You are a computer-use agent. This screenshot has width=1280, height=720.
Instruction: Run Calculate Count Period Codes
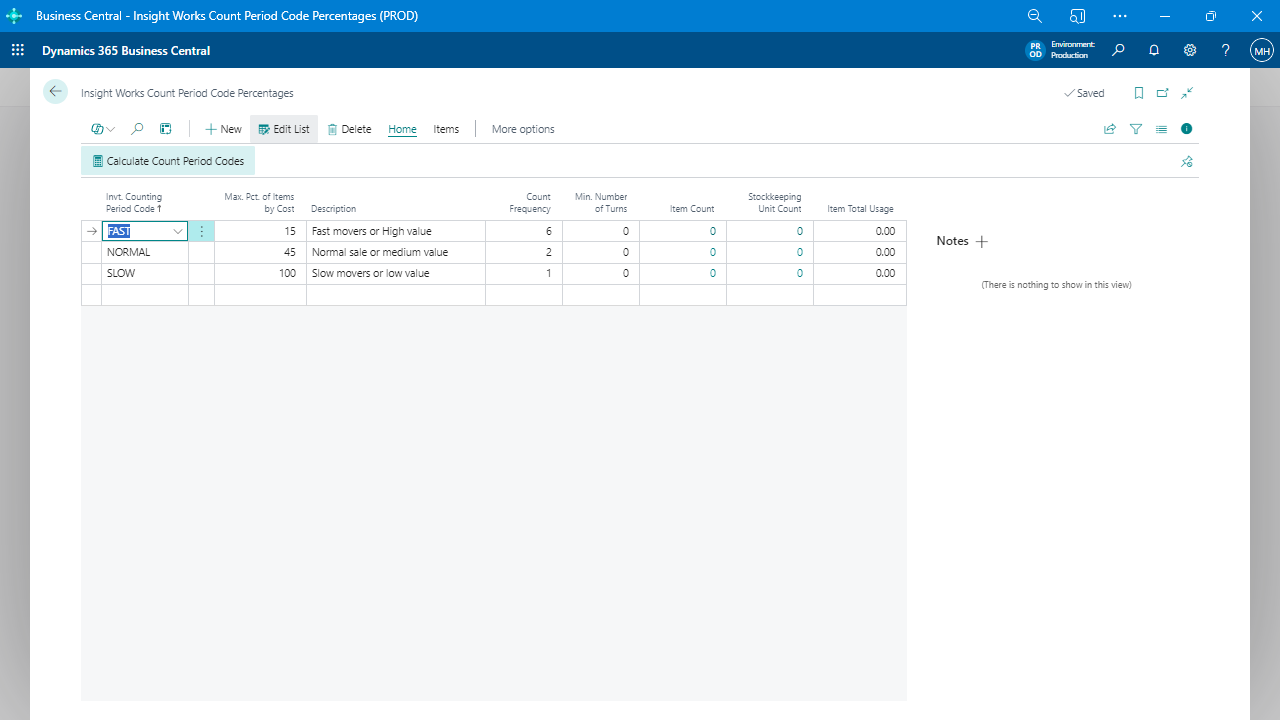click(x=167, y=161)
